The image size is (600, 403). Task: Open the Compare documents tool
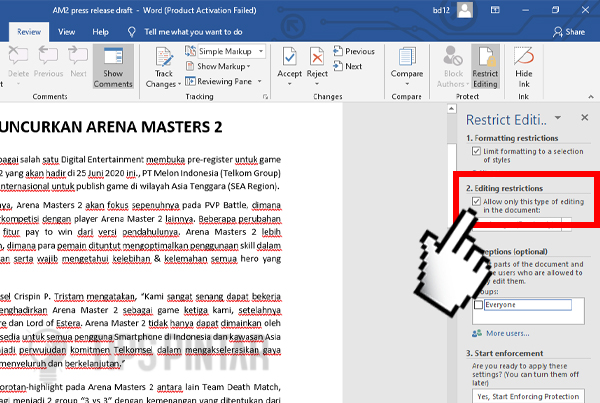tap(407, 57)
